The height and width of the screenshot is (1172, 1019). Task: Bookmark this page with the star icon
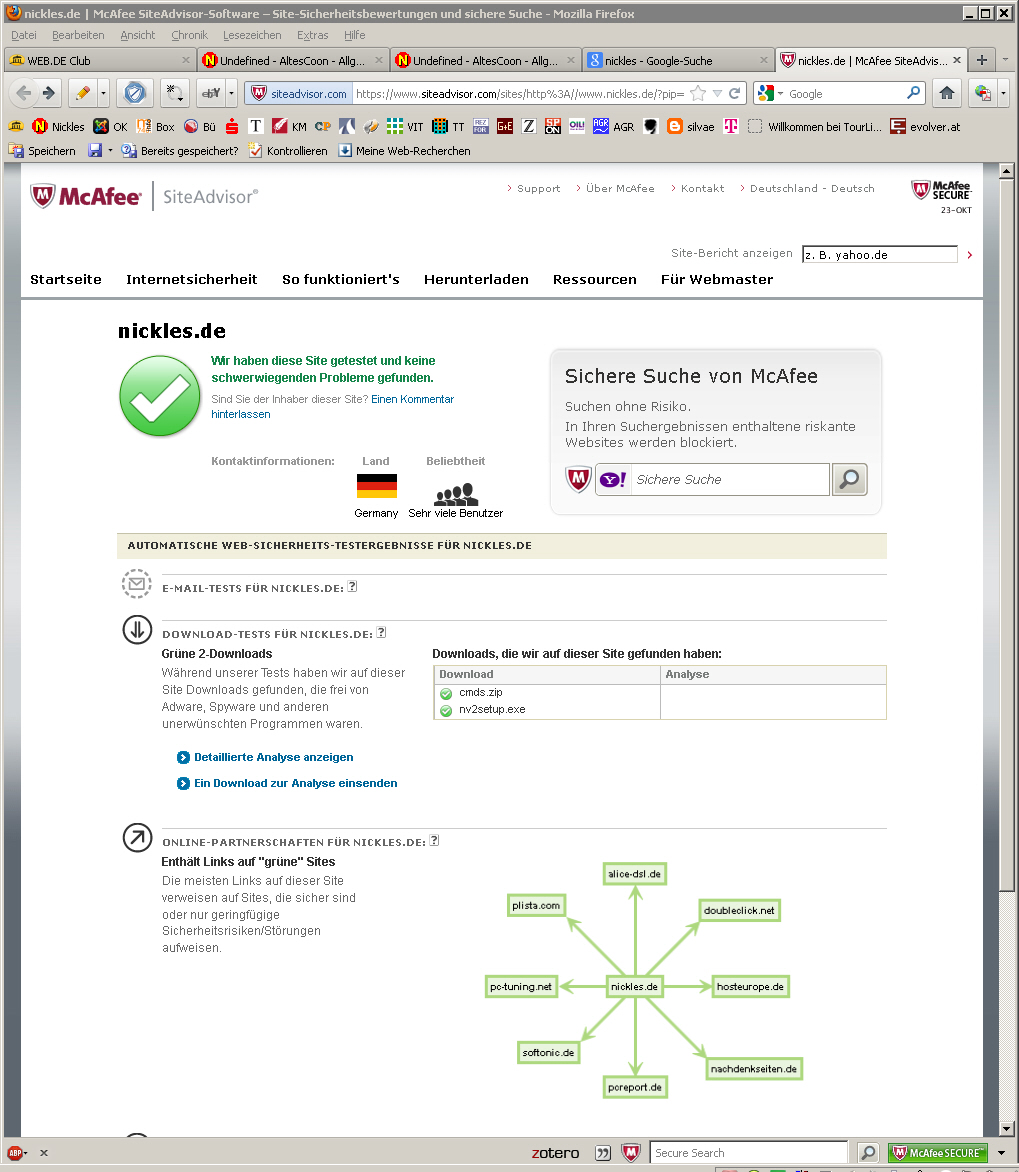(x=698, y=93)
